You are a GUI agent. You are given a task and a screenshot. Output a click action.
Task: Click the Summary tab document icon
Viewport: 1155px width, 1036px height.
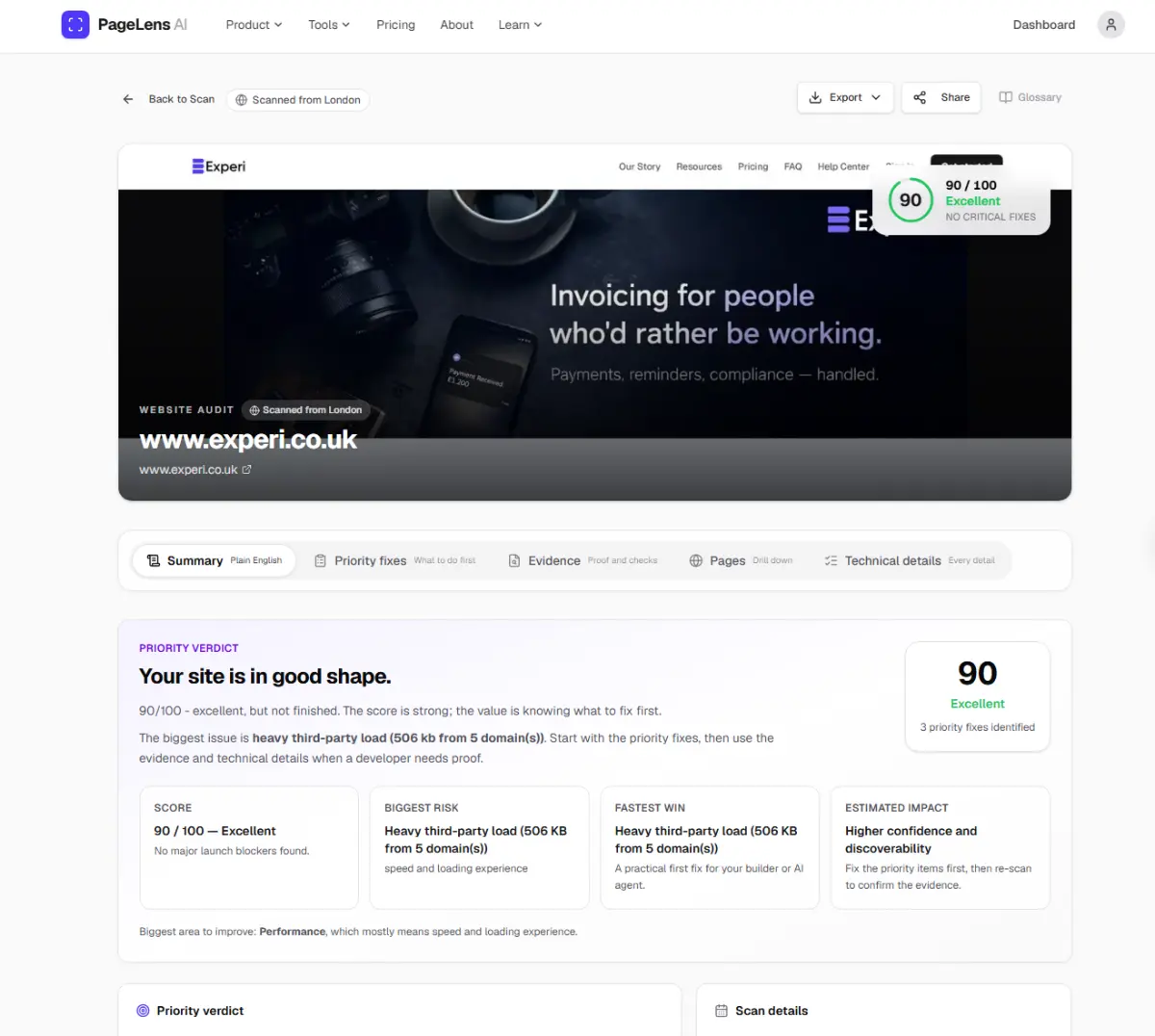tap(153, 560)
